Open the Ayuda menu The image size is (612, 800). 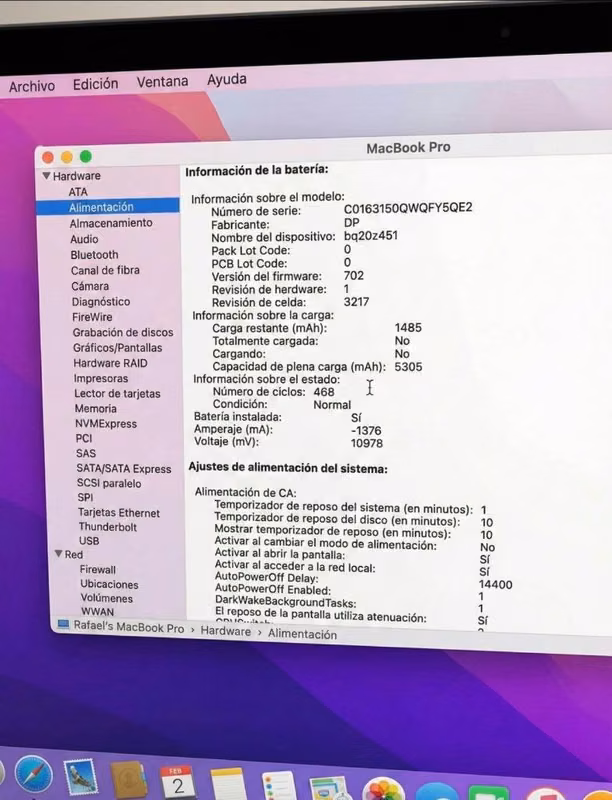pos(227,79)
